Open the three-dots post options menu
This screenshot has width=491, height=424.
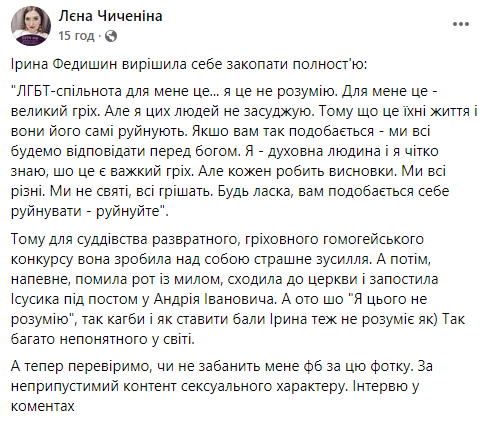[461, 24]
